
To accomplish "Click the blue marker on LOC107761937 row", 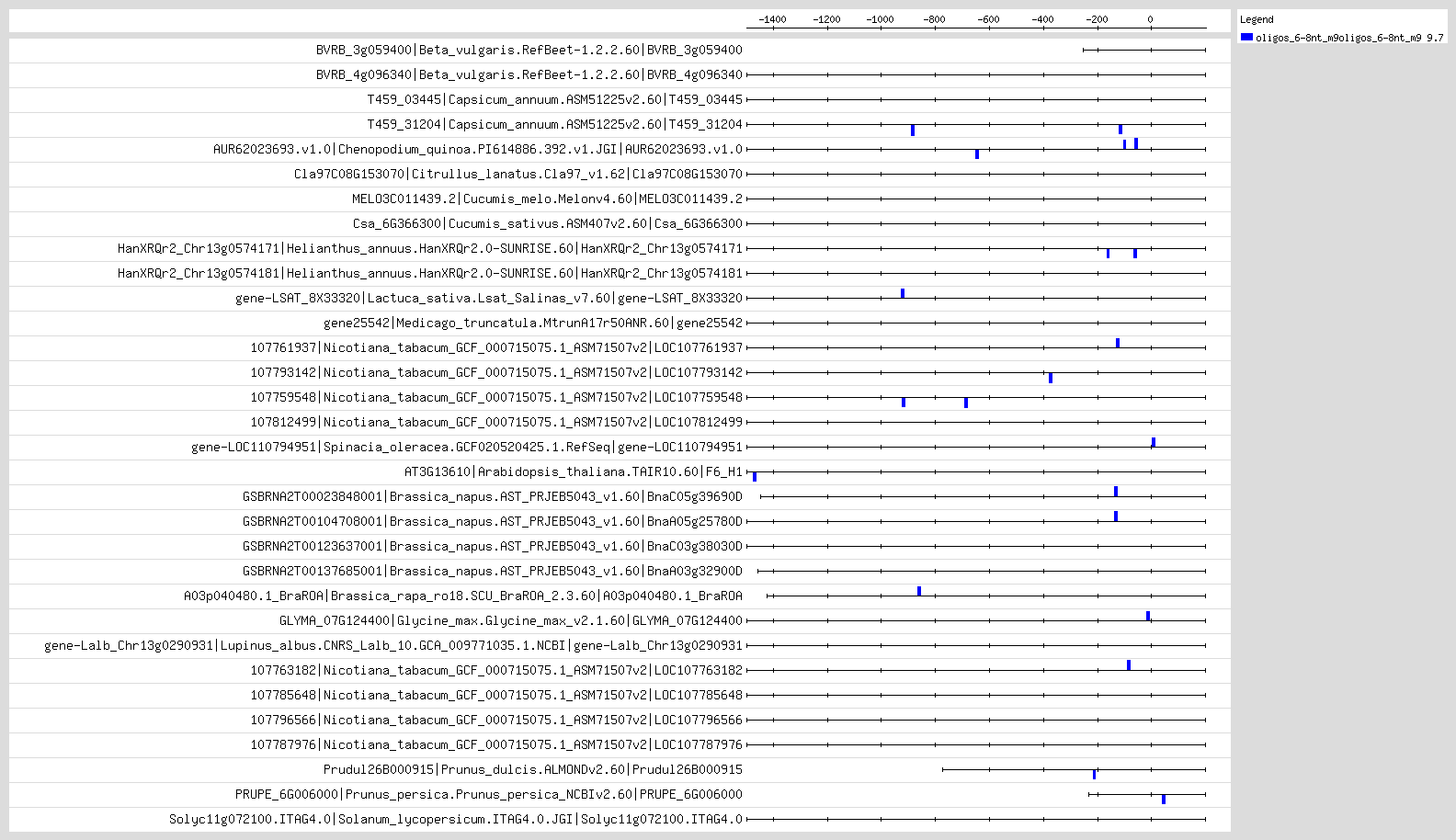I will tap(1118, 343).
